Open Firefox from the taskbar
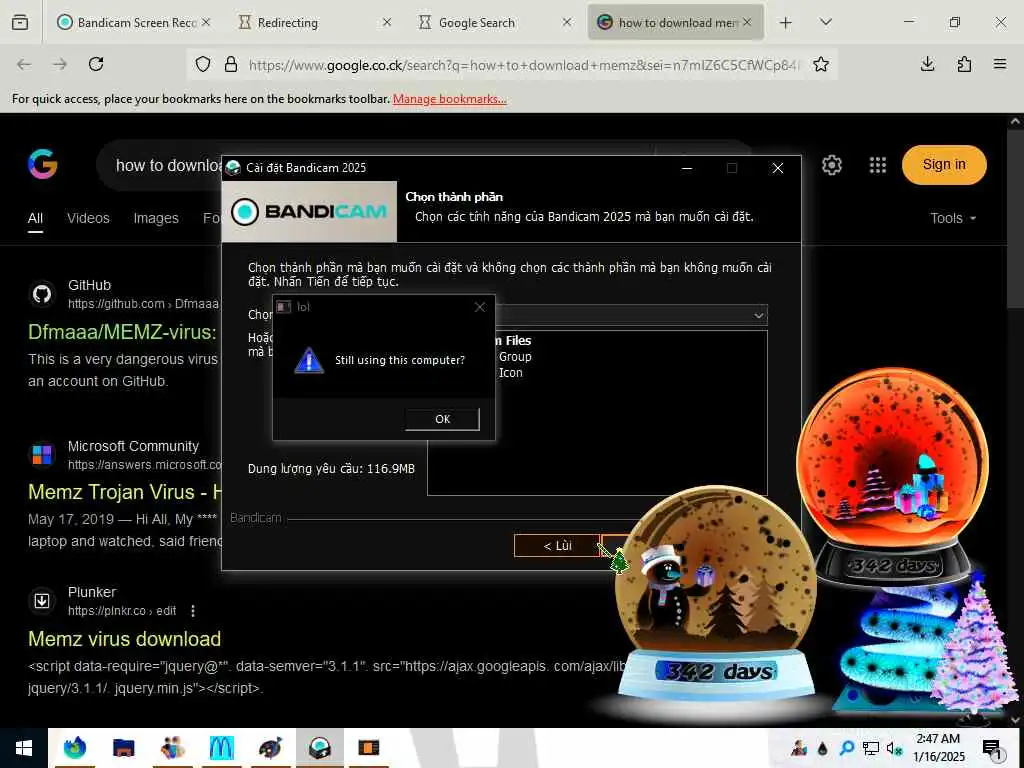Viewport: 1024px width, 768px height. [74, 748]
